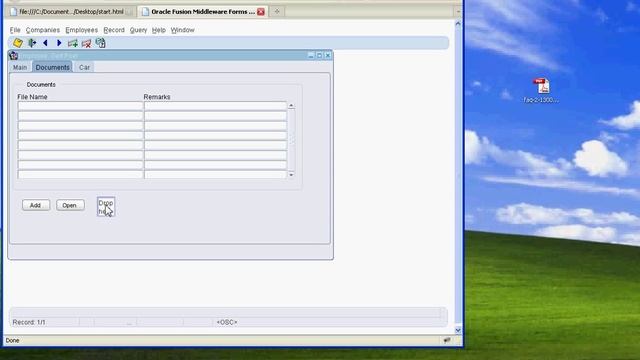This screenshot has height=360, width=640.
Task: Click the Add button
Action: click(x=36, y=205)
